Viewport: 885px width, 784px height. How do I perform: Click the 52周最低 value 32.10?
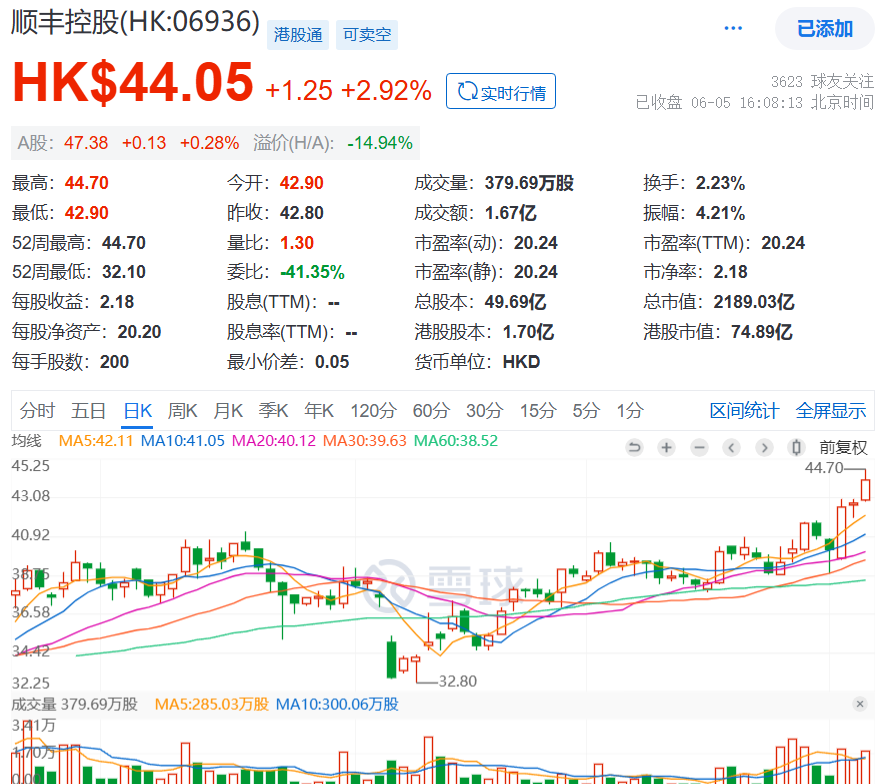[124, 272]
